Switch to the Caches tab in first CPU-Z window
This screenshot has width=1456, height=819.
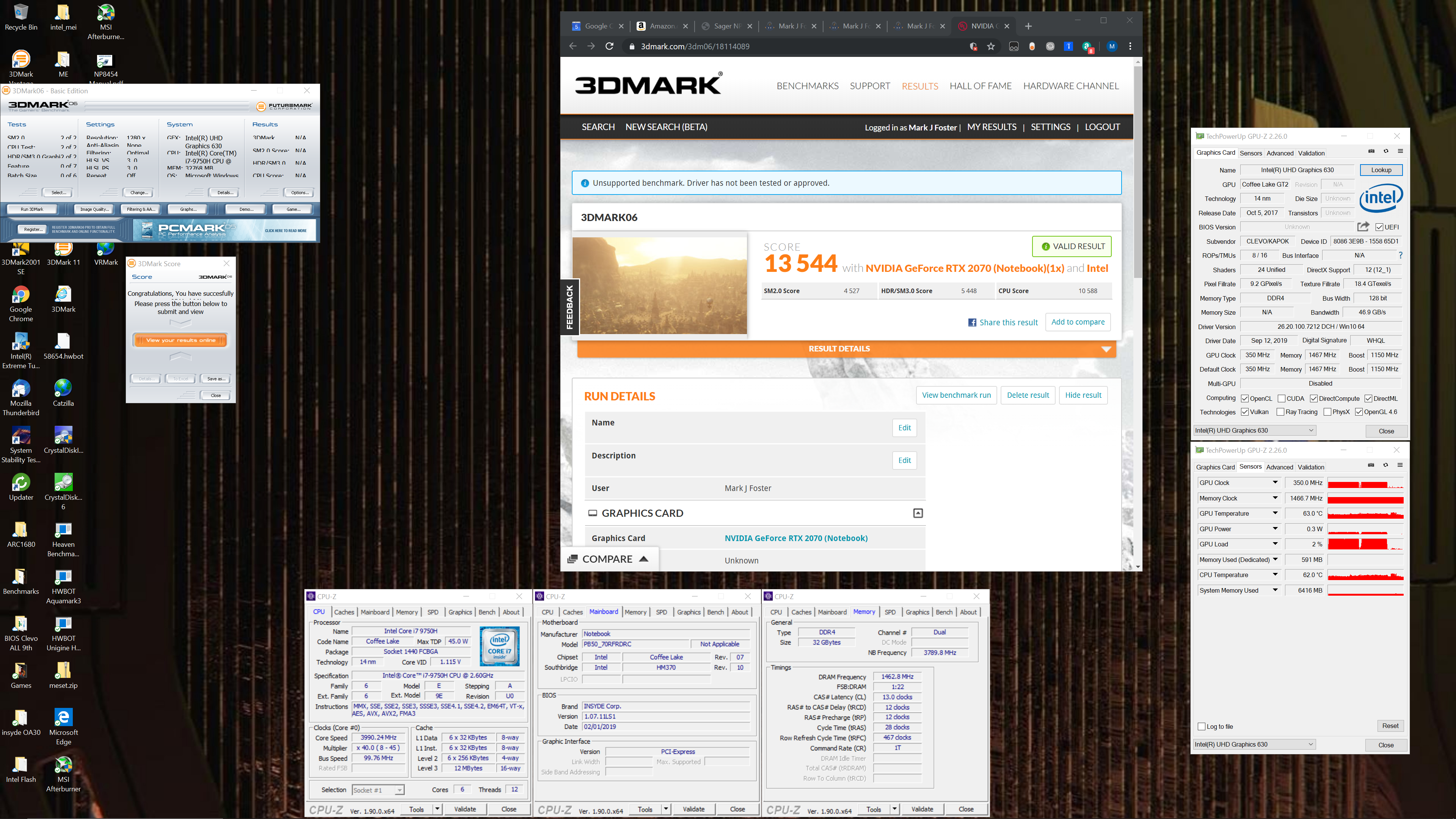[x=344, y=612]
